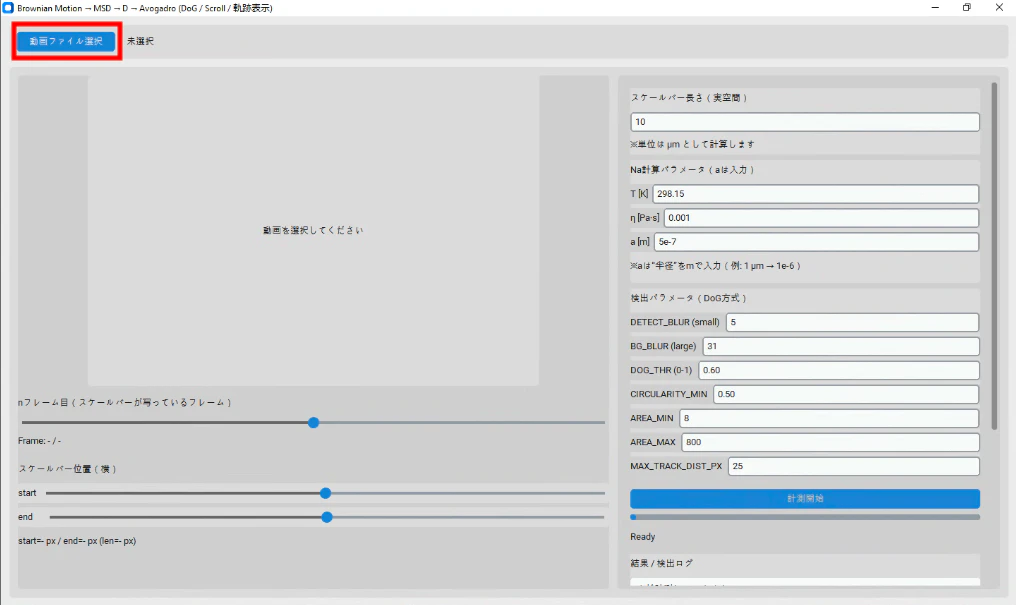1016x605 pixels.
Task: Click the μm unit note text
Action: pos(692,144)
